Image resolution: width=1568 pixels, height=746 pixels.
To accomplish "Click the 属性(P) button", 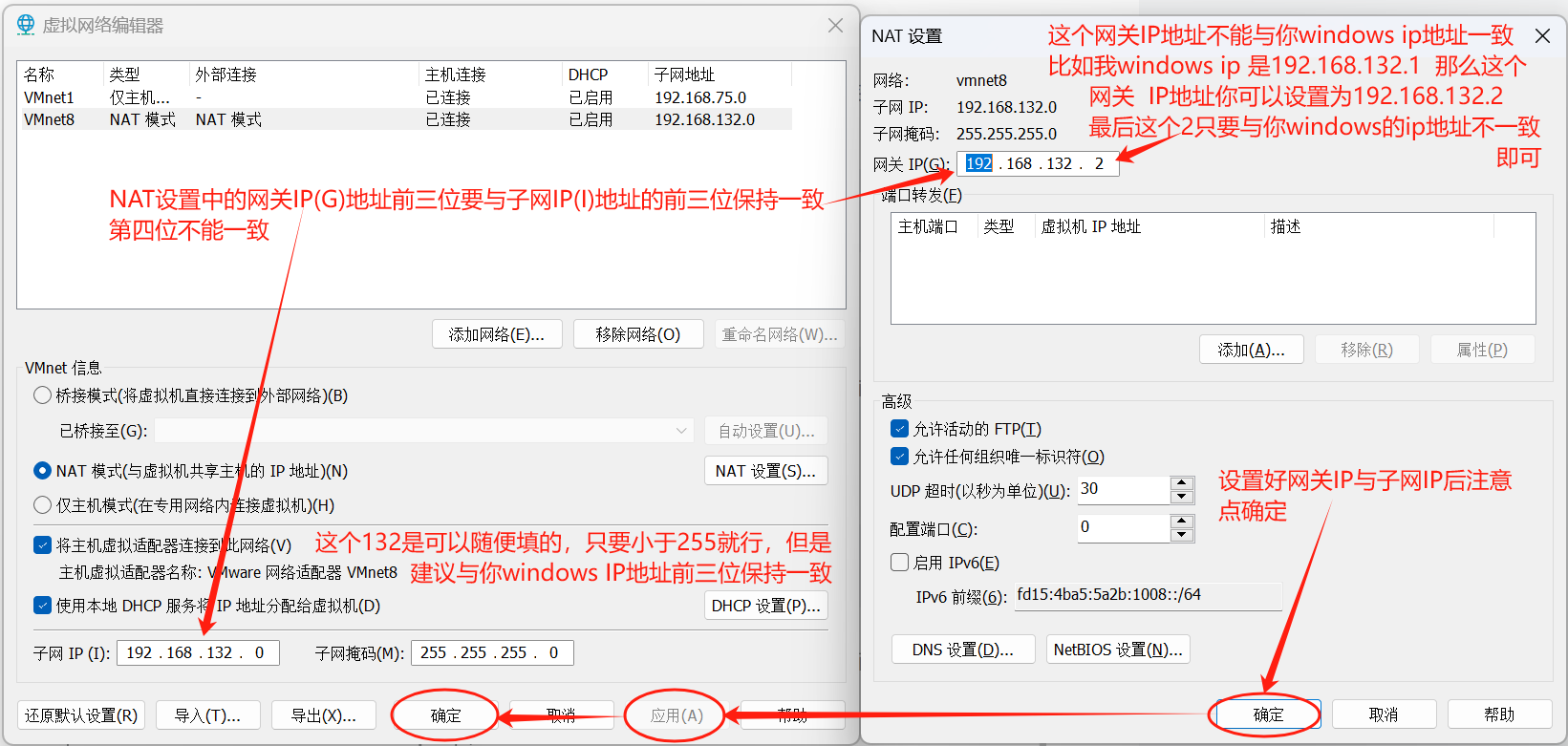I will tap(1483, 350).
